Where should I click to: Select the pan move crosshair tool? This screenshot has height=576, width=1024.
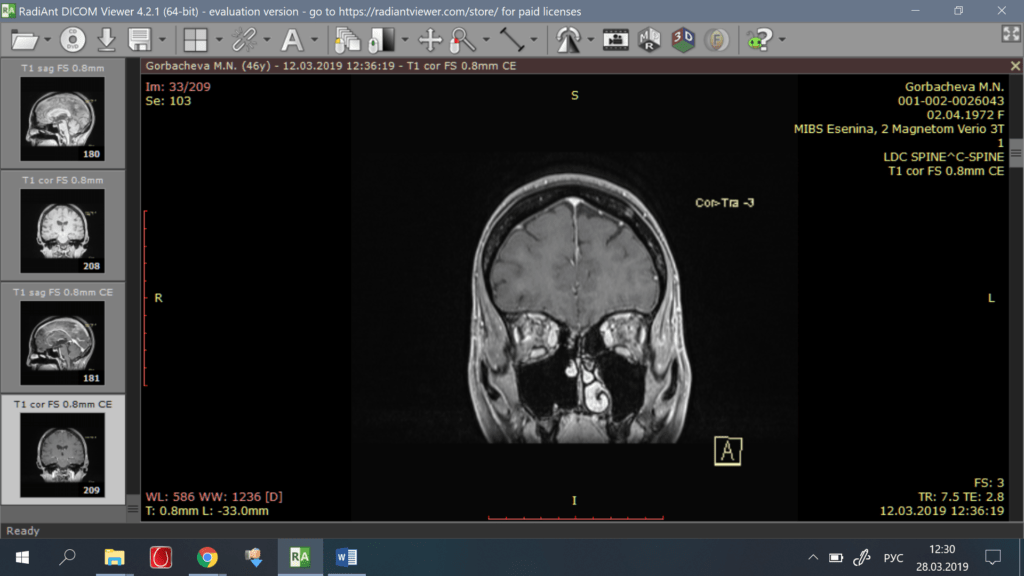point(430,40)
